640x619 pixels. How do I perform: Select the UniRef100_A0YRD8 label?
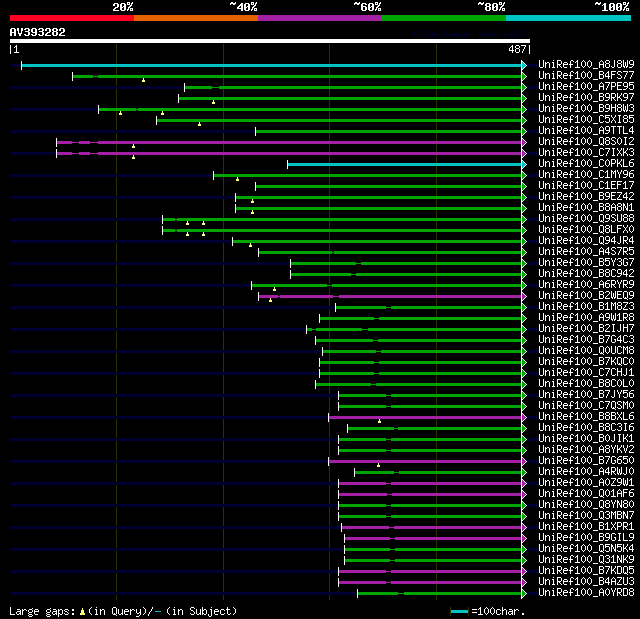[586, 593]
